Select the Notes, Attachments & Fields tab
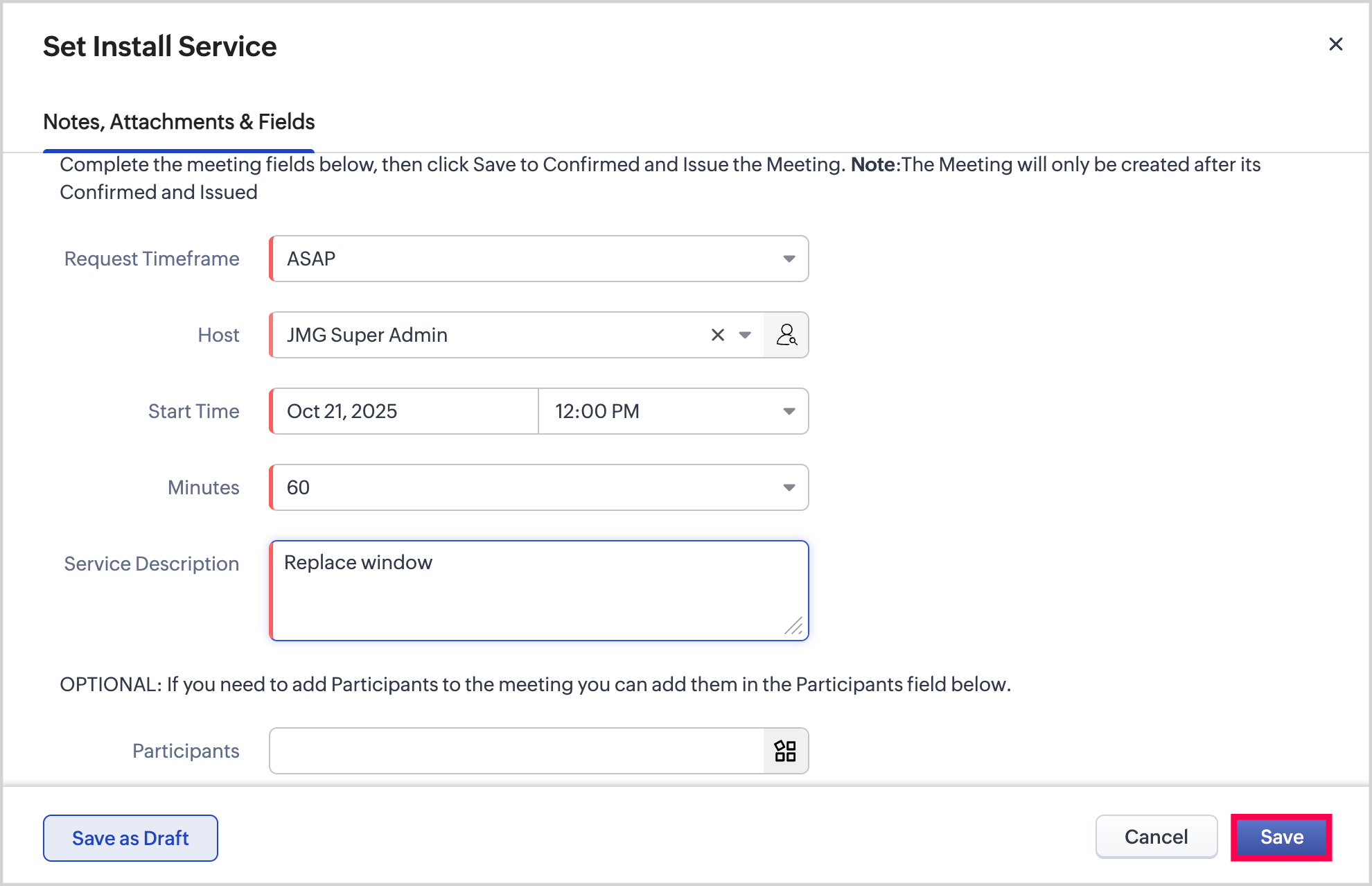 coord(179,122)
